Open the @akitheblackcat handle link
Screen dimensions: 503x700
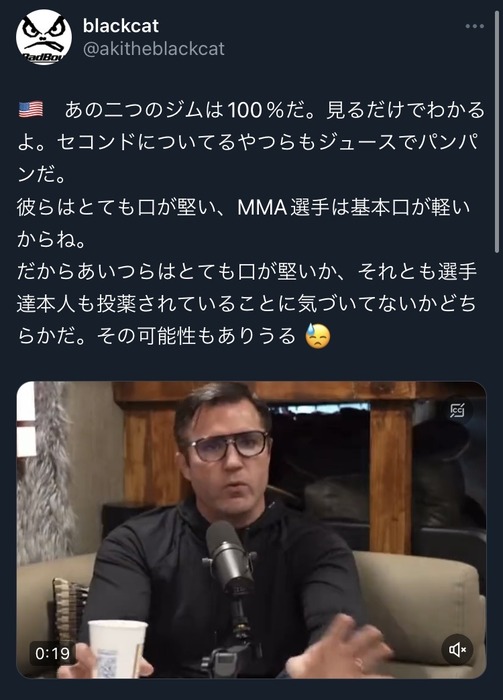click(154, 49)
